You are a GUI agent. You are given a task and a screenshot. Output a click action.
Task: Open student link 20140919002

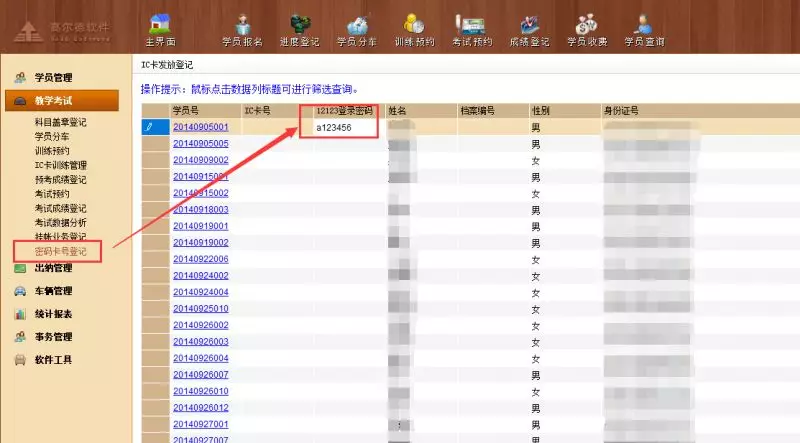[x=201, y=242]
